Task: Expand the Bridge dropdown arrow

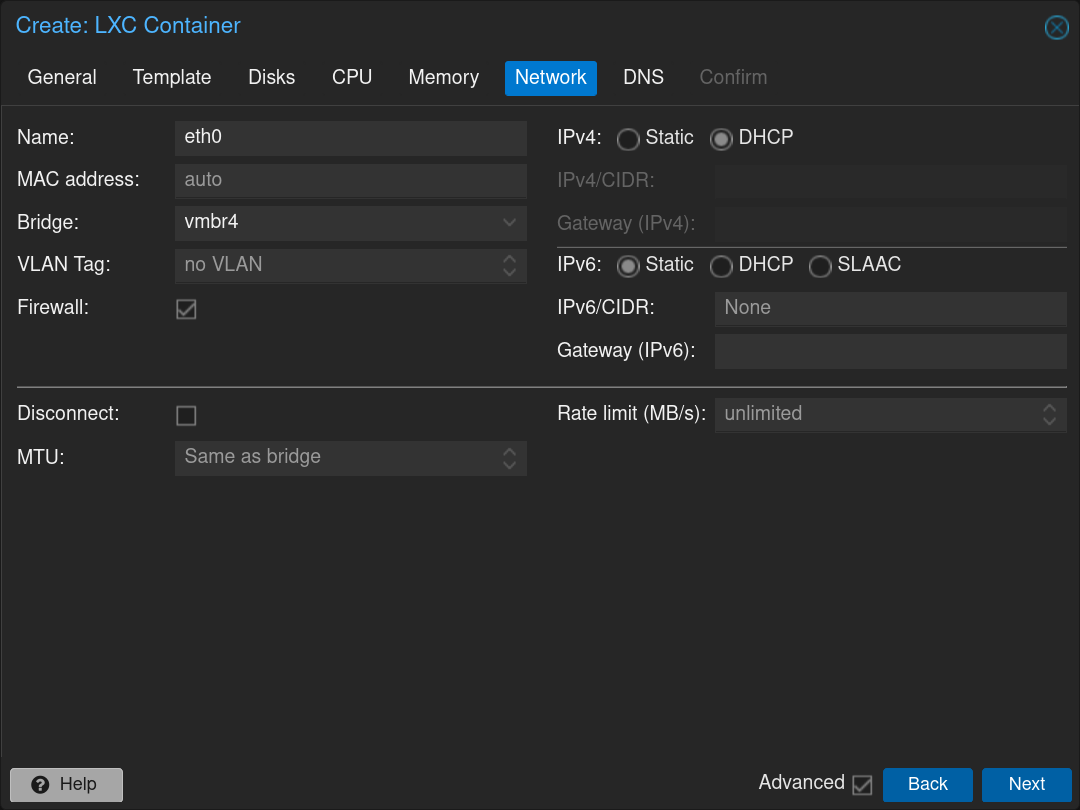Action: 509,222
